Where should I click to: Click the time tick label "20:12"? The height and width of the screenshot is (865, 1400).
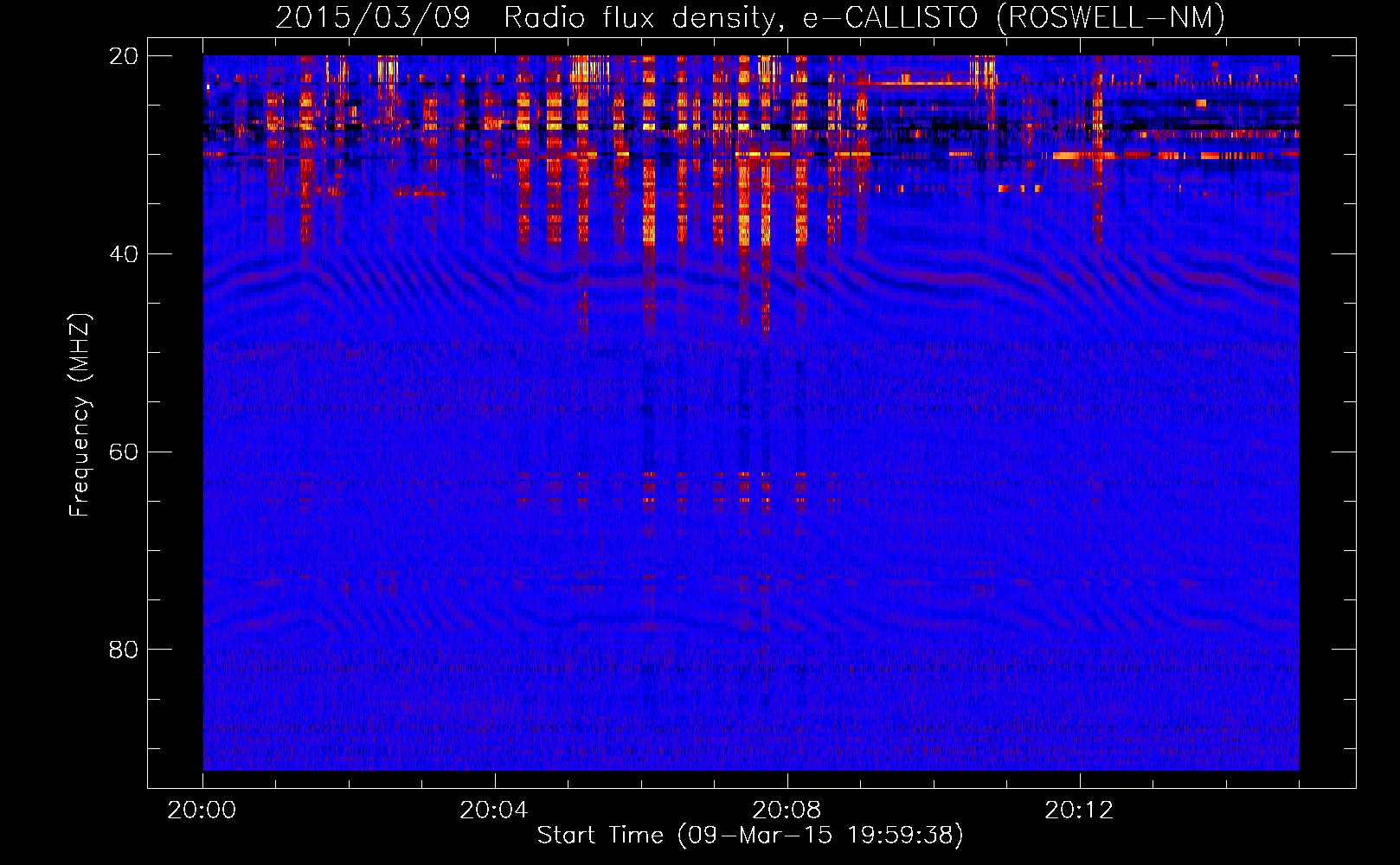(x=1079, y=811)
